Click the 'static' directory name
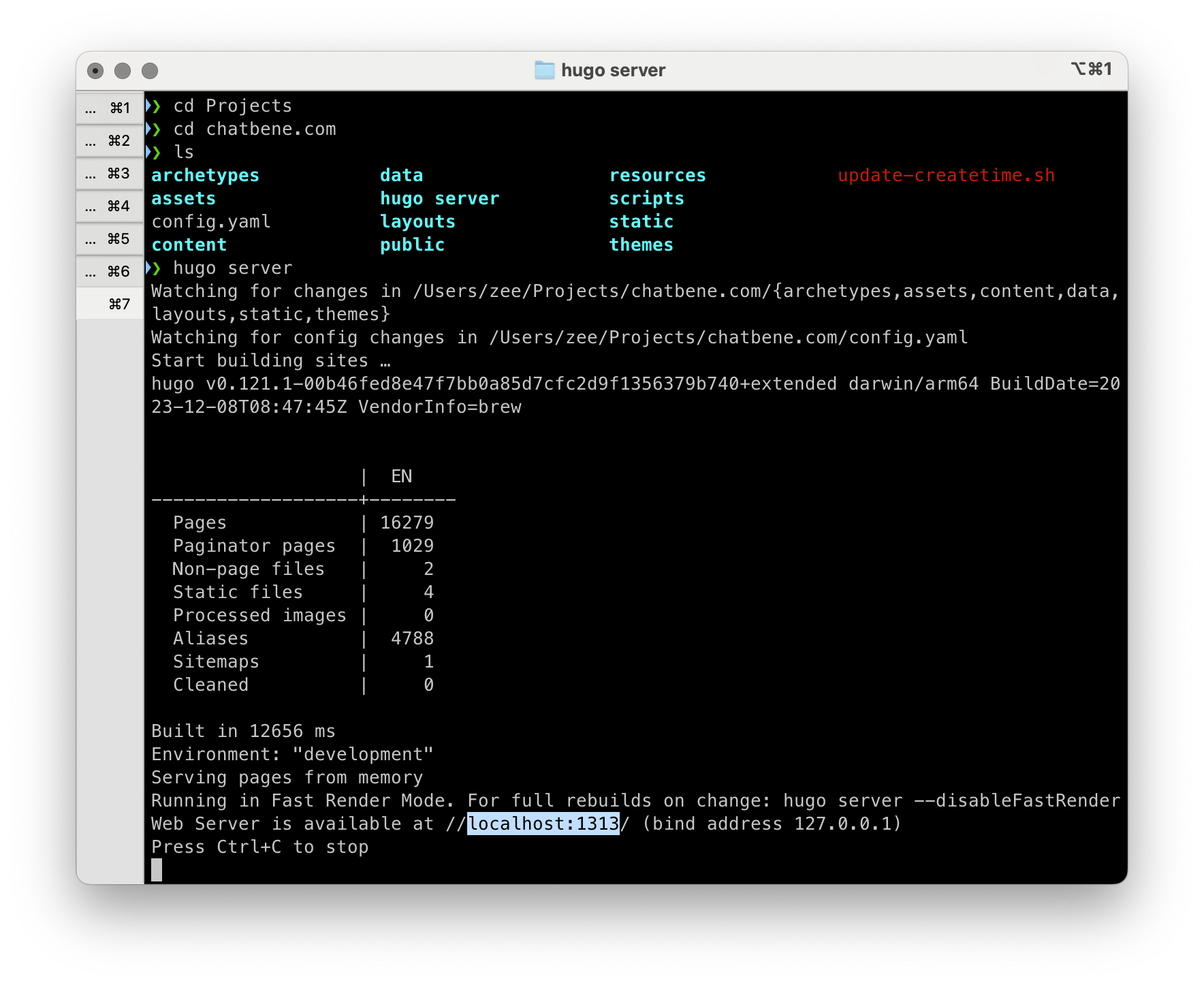This screenshot has width=1204, height=985. coord(641,222)
